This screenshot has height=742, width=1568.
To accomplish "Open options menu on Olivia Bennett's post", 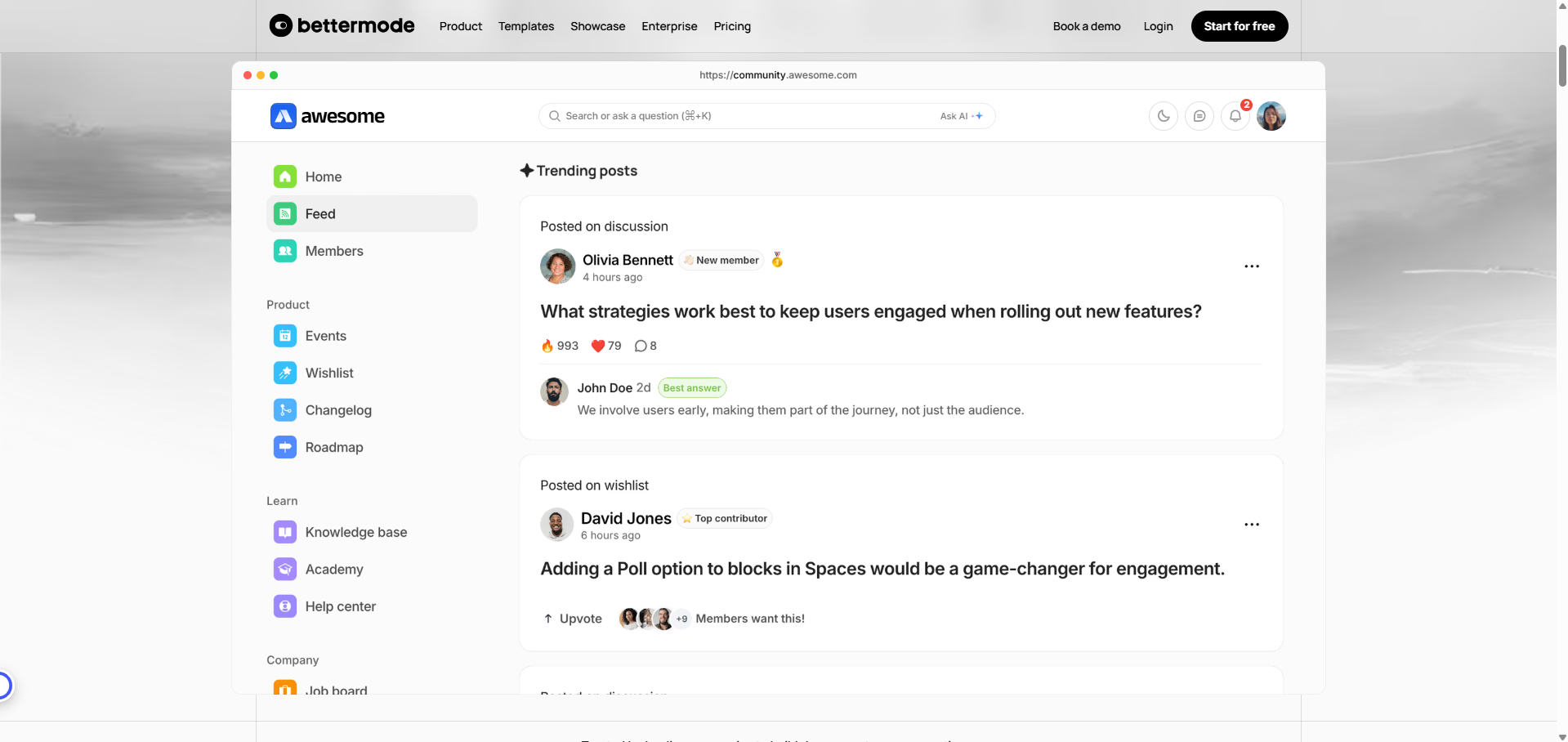I will coord(1252,266).
